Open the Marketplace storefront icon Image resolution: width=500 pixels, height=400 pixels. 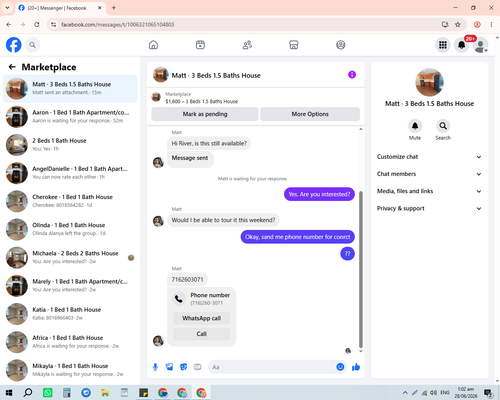[294, 45]
